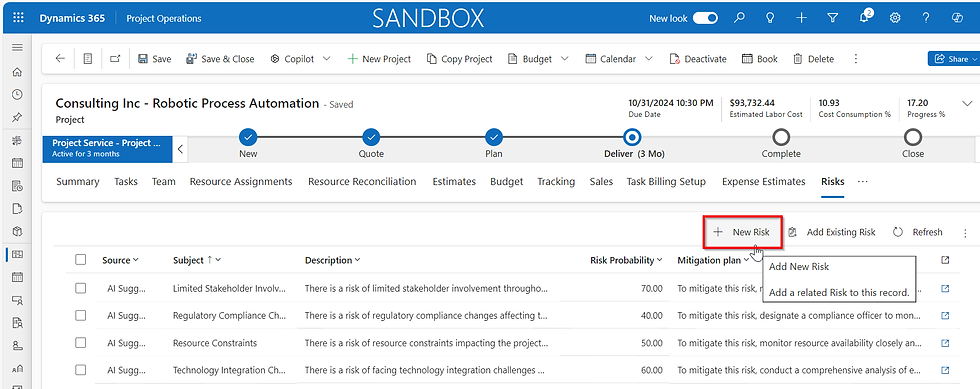
Task: Click Copy Project
Action: point(459,59)
